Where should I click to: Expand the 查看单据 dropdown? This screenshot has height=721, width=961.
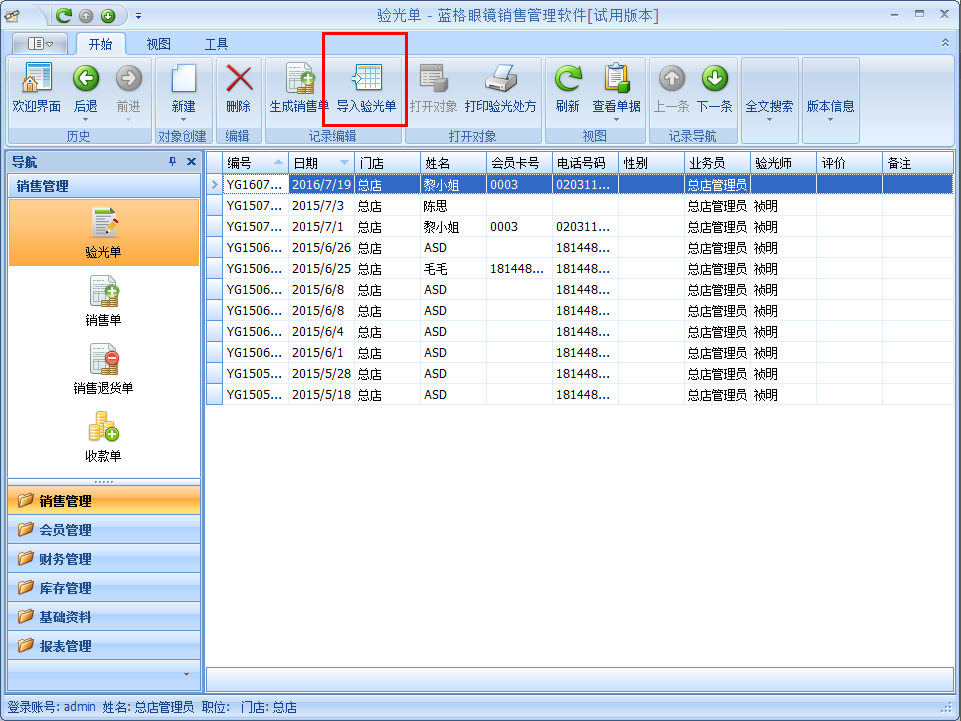pyautogui.click(x=616, y=119)
